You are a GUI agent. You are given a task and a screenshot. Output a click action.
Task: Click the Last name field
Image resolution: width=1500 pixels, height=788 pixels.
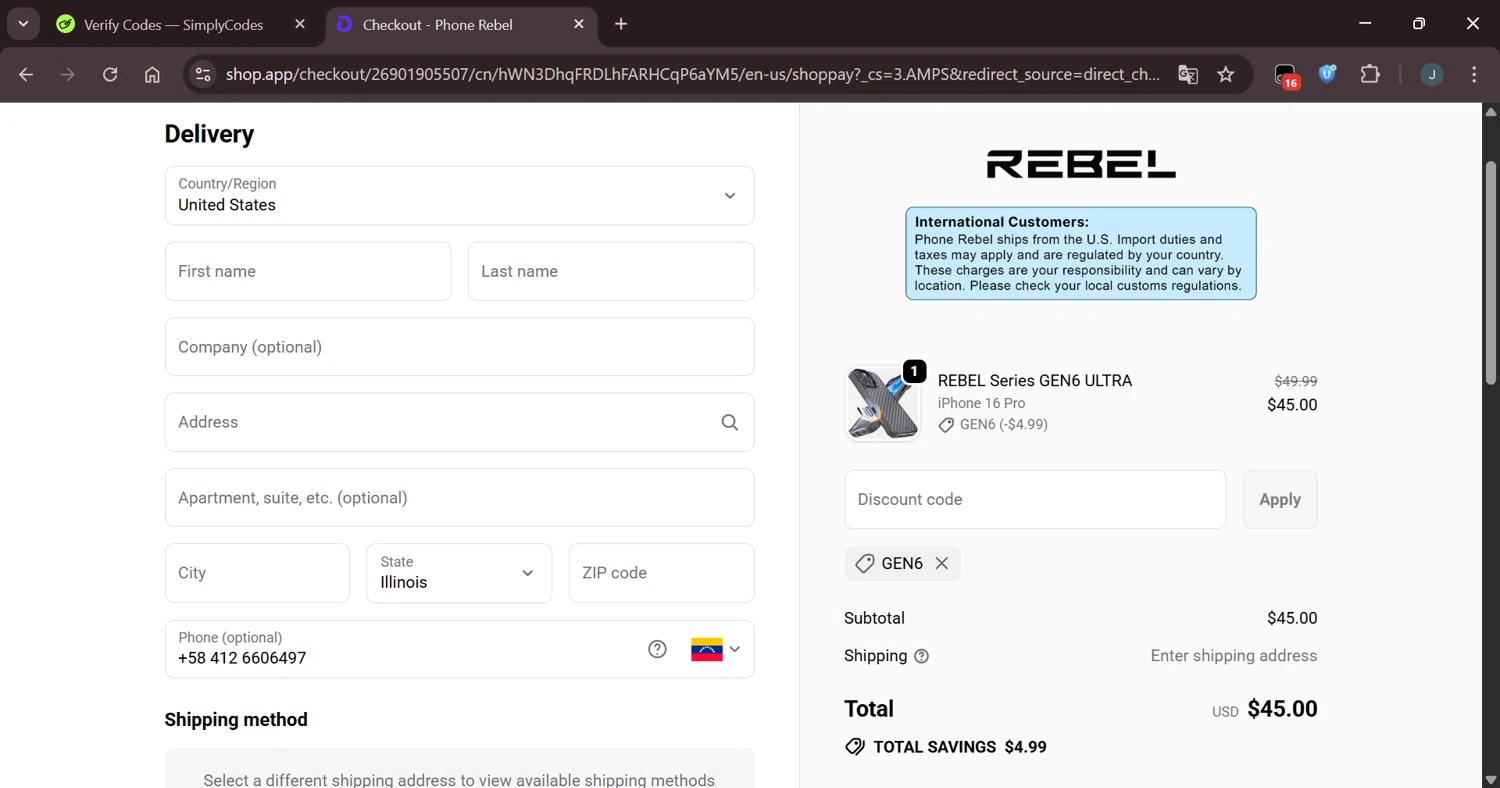click(x=611, y=271)
